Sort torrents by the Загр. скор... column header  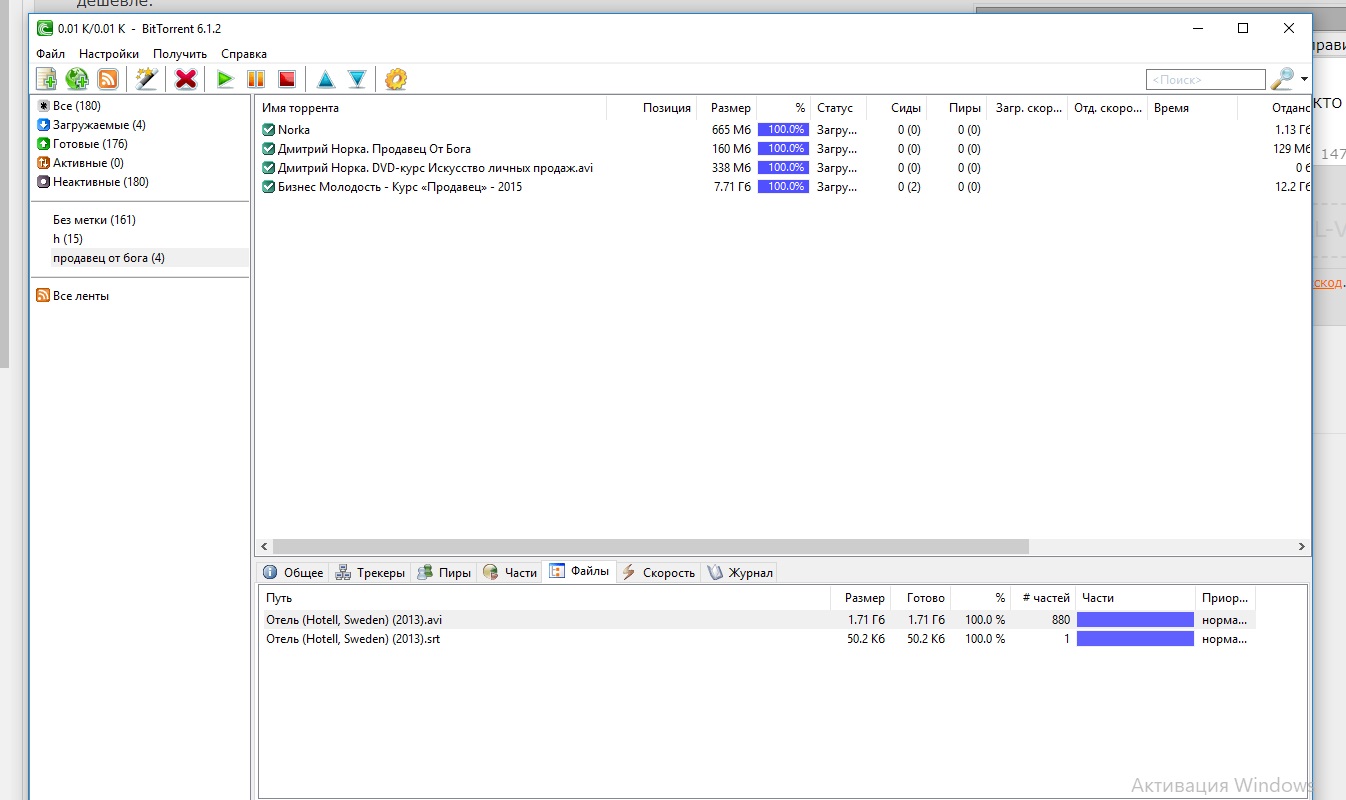[x=1027, y=108]
